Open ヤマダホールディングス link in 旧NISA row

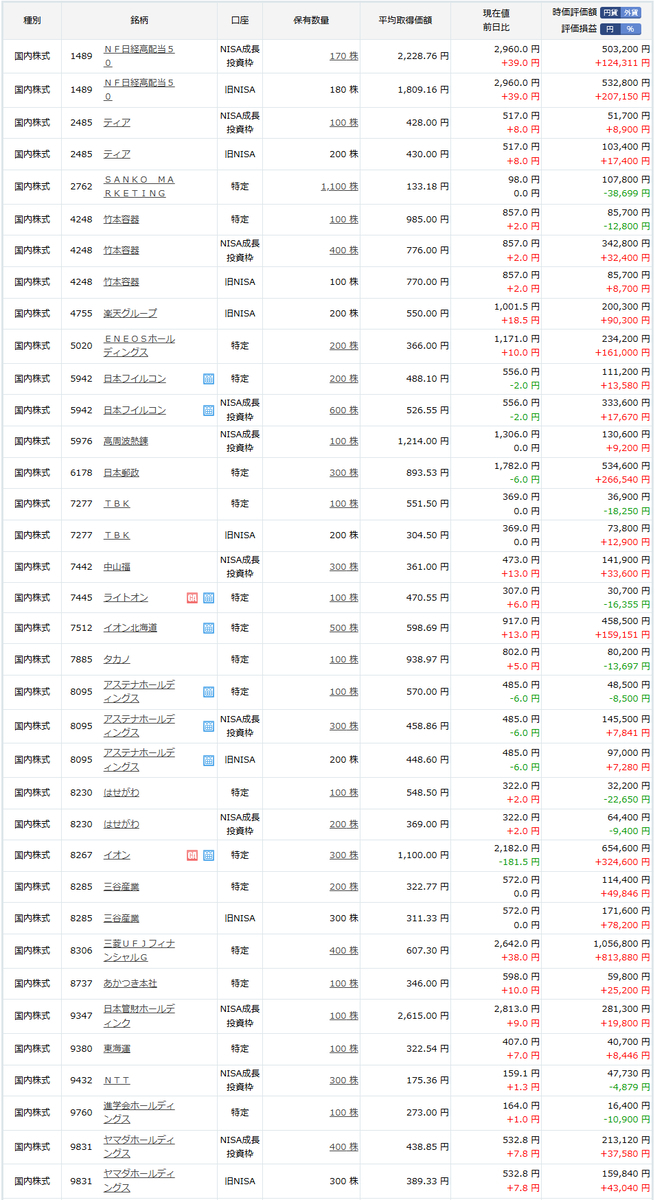[139, 1180]
